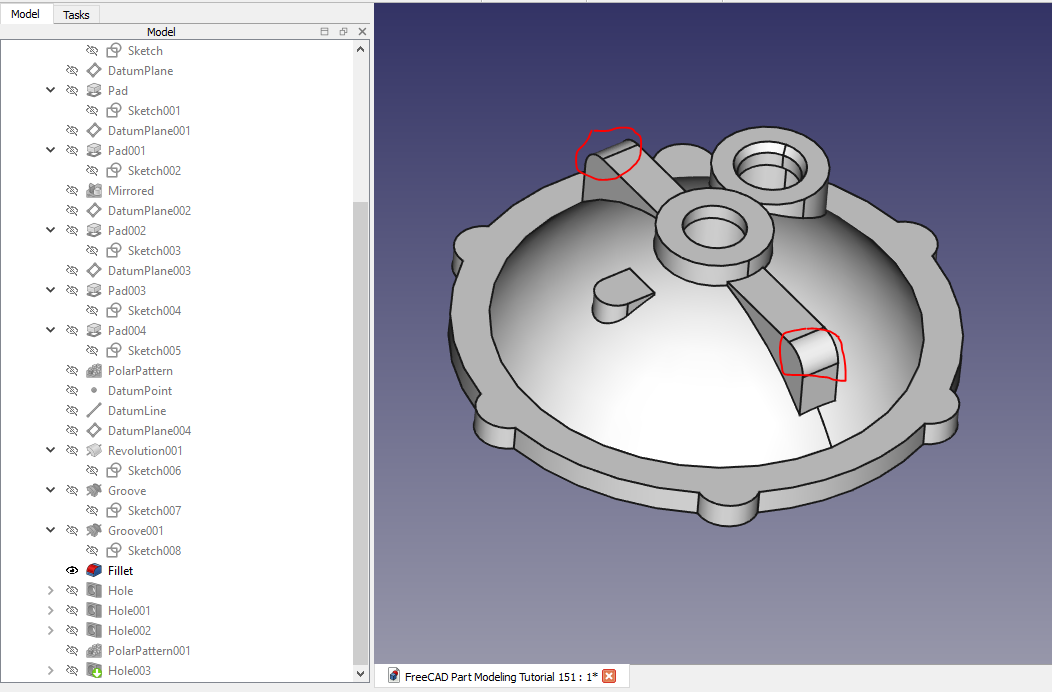Collapse the Groove001 tree node
1052x692 pixels.
[x=50, y=531]
